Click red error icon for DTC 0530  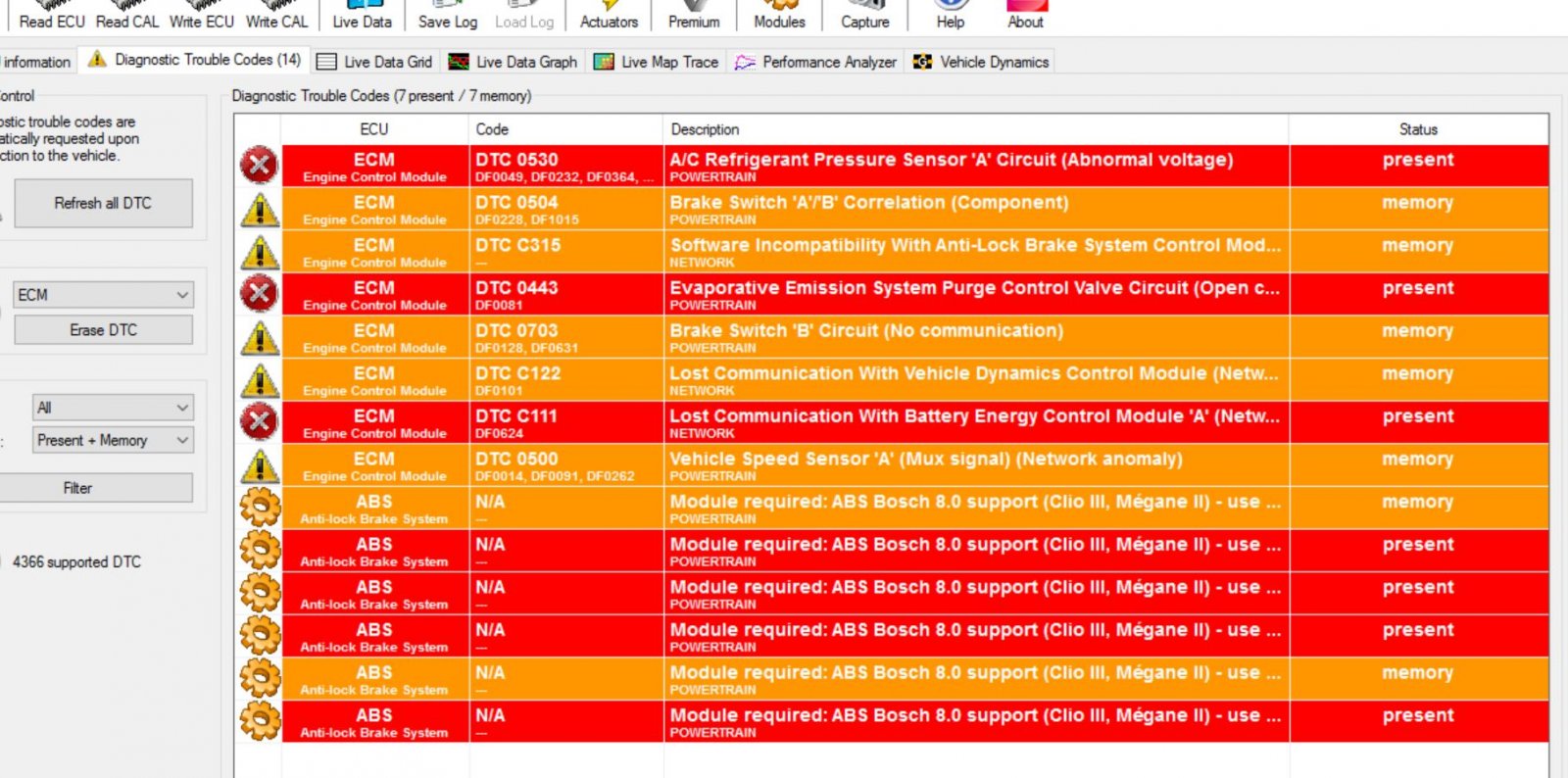point(259,166)
